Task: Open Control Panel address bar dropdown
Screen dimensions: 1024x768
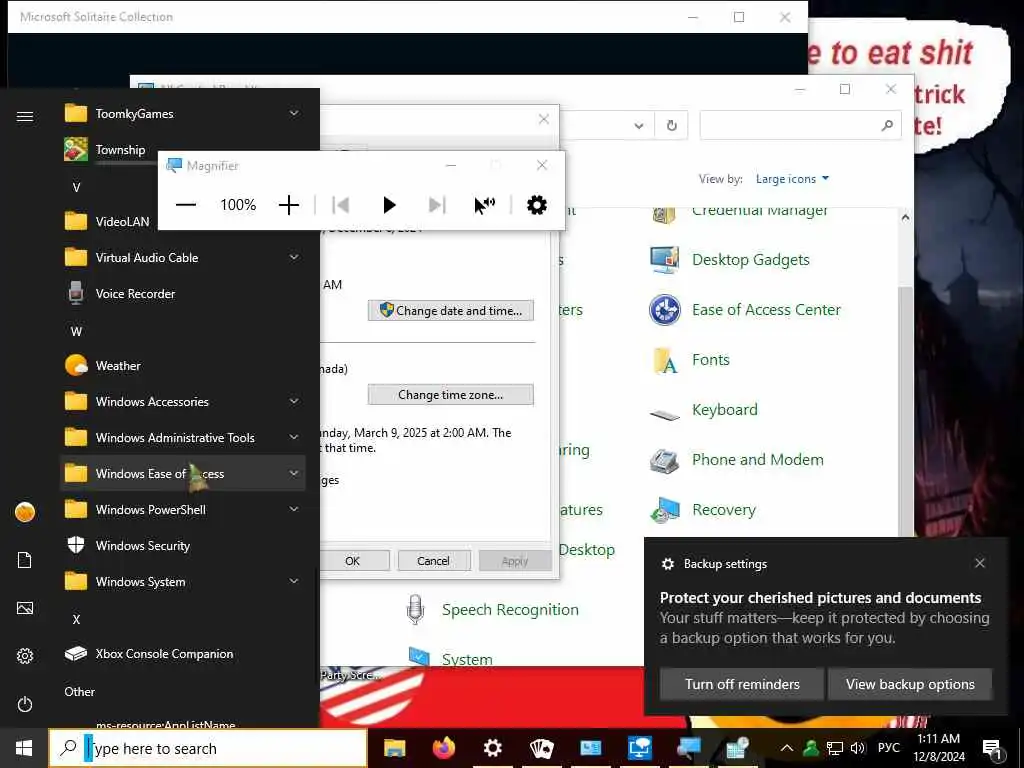Action: click(x=639, y=125)
